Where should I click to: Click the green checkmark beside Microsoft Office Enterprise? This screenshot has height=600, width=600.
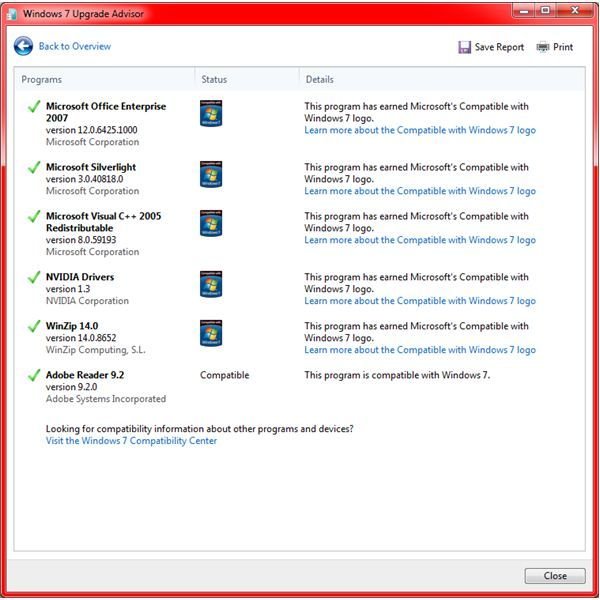(34, 106)
